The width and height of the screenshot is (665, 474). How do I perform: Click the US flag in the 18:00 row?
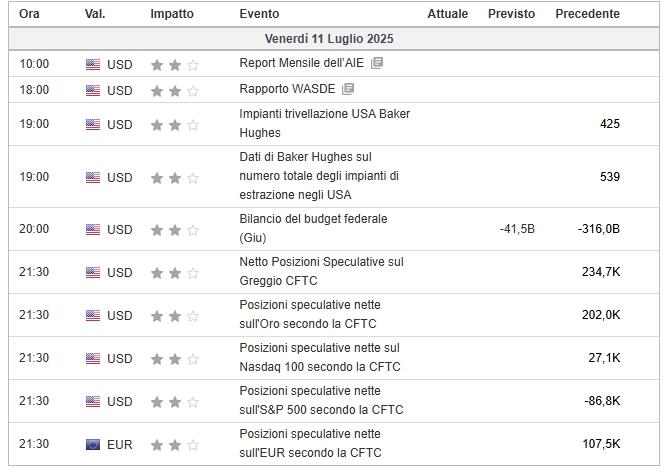tap(93, 90)
